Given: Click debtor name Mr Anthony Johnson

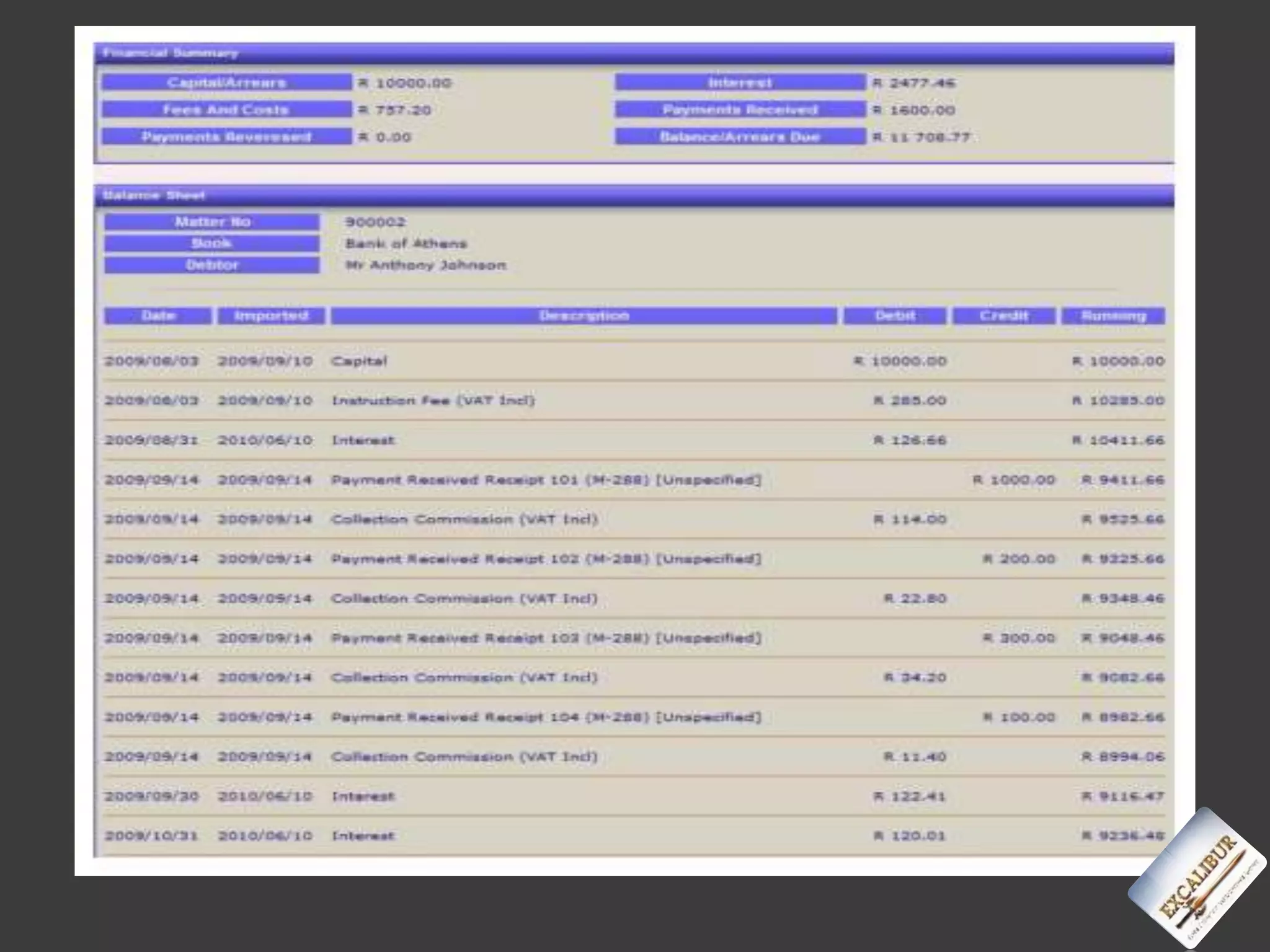Looking at the screenshot, I should tap(425, 265).
